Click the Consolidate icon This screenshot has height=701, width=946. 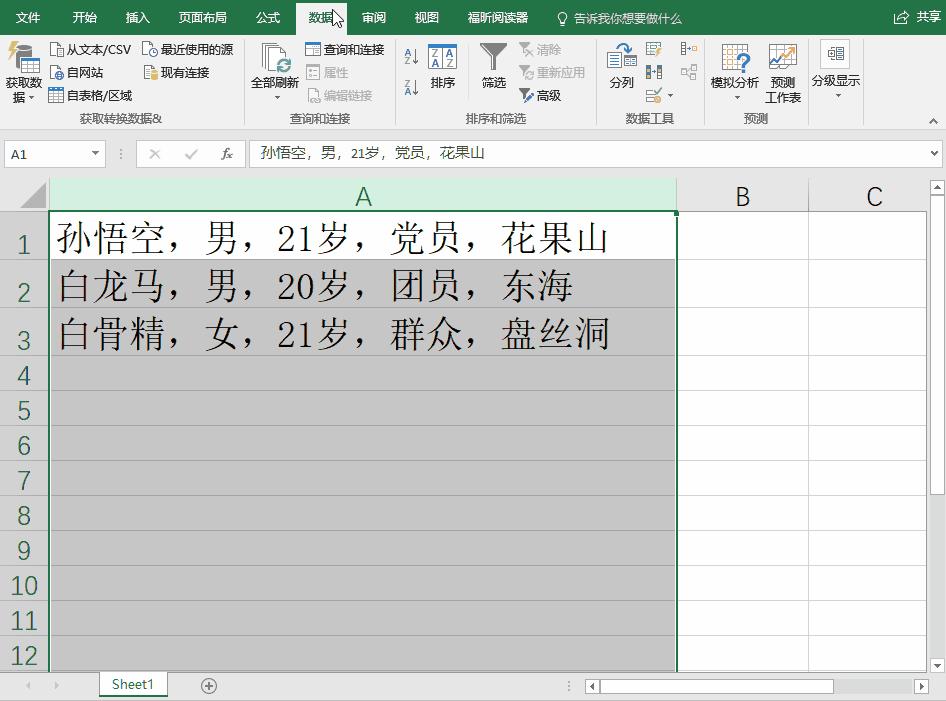(x=688, y=49)
